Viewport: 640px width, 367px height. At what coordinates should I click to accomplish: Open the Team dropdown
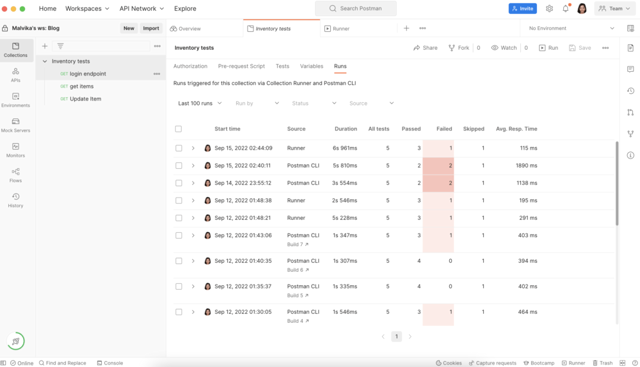click(x=615, y=9)
